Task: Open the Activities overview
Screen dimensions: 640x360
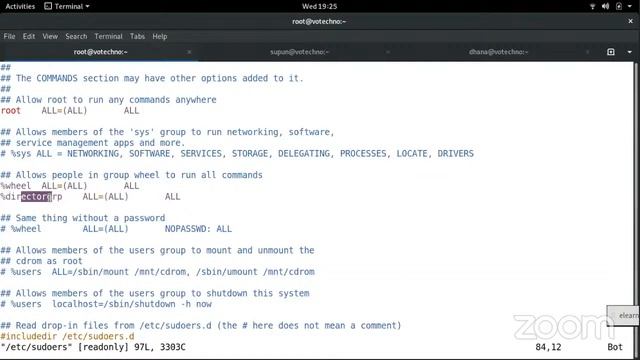Action: click(20, 6)
